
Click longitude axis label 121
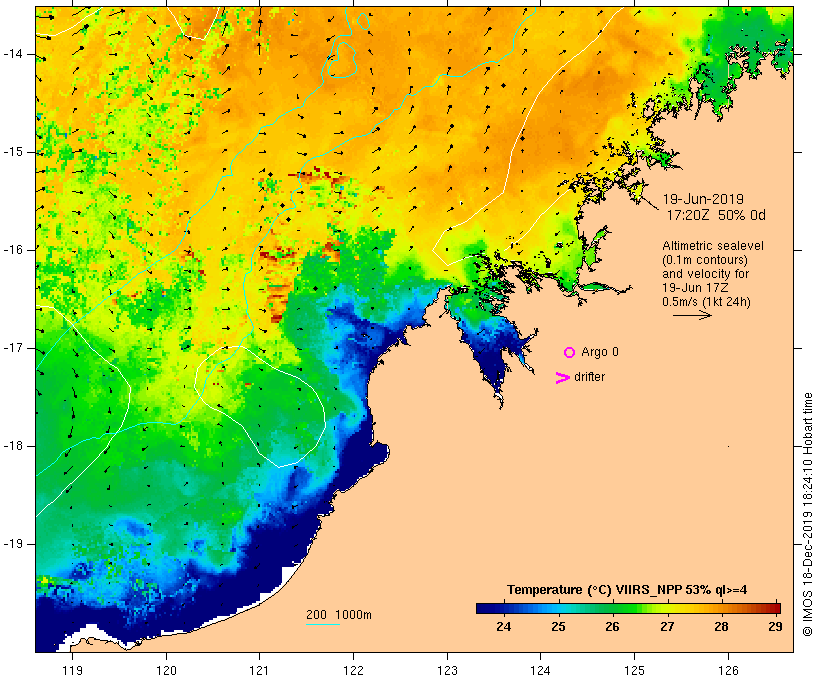pos(259,671)
